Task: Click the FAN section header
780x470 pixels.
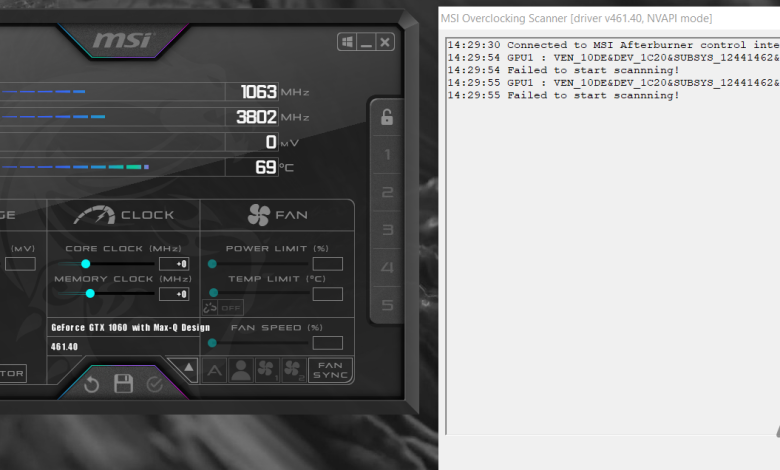Action: tap(278, 215)
